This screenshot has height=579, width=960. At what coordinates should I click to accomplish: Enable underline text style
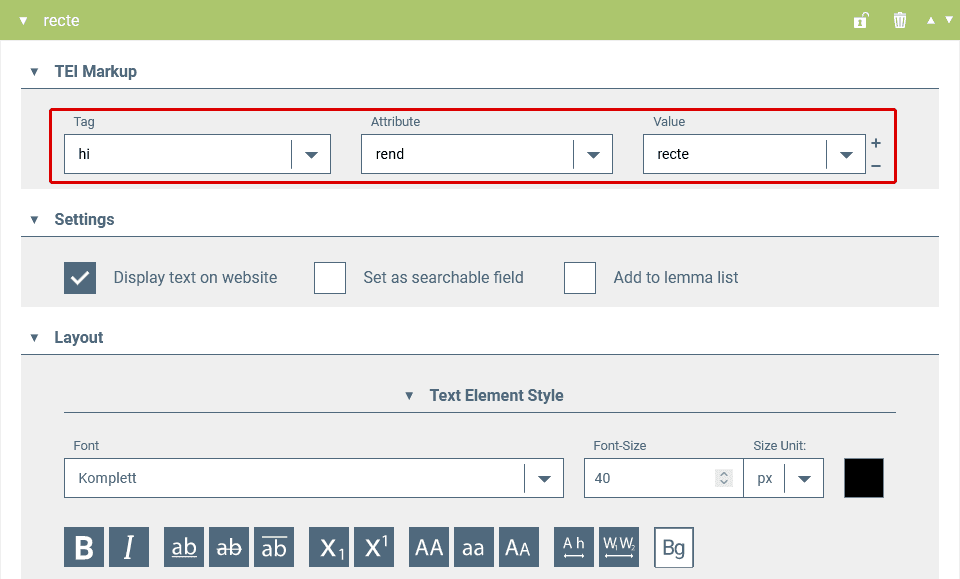(184, 547)
